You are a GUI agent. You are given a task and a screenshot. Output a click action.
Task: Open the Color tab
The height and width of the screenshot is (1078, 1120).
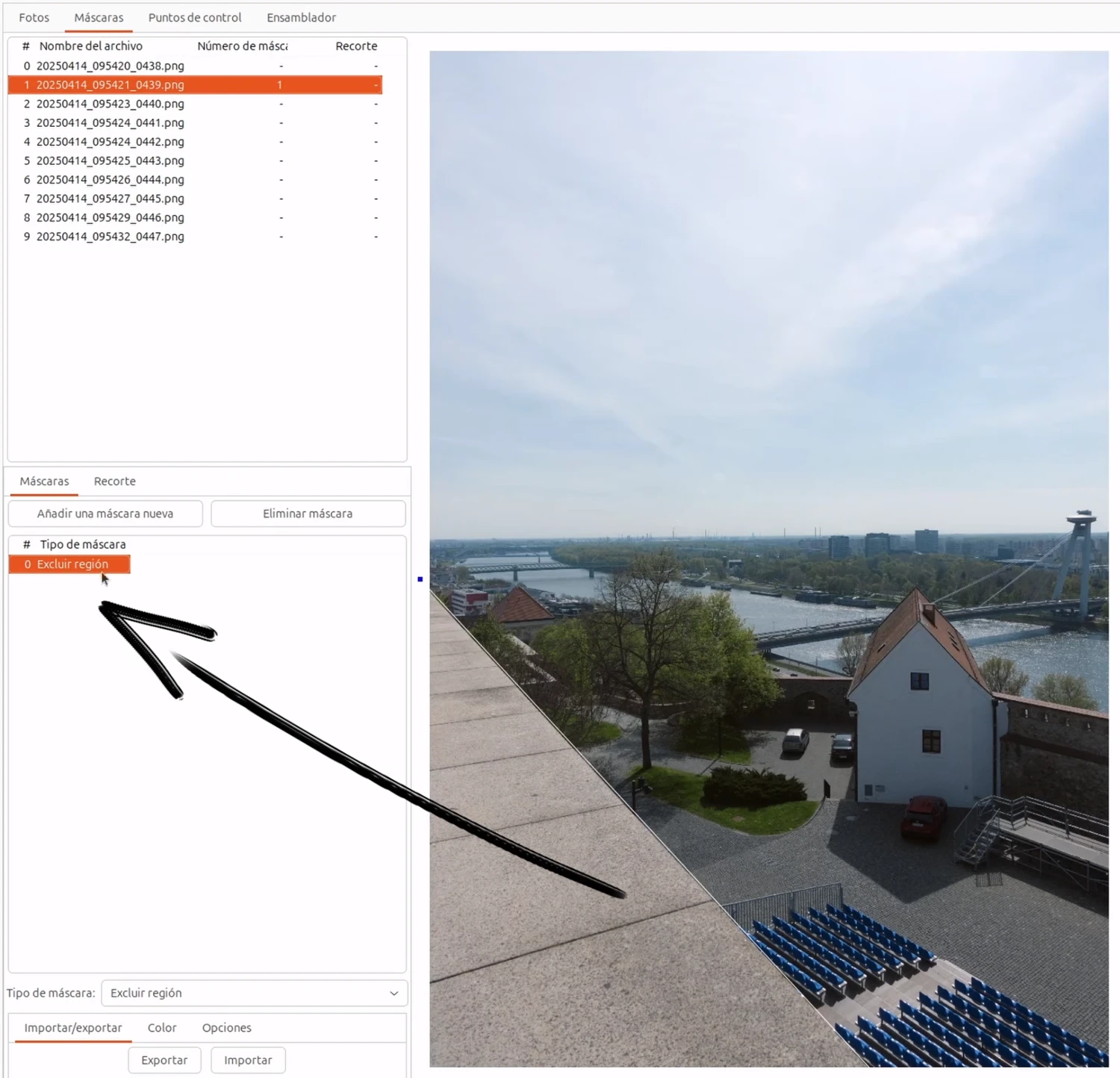pyautogui.click(x=162, y=1028)
